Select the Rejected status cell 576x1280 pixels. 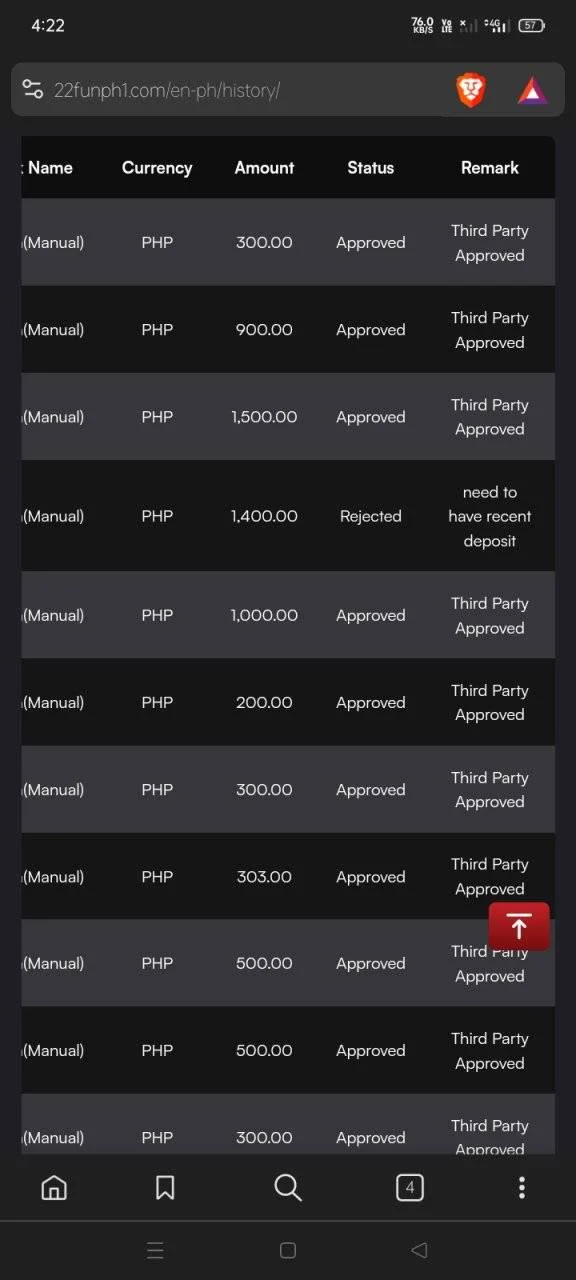point(370,516)
